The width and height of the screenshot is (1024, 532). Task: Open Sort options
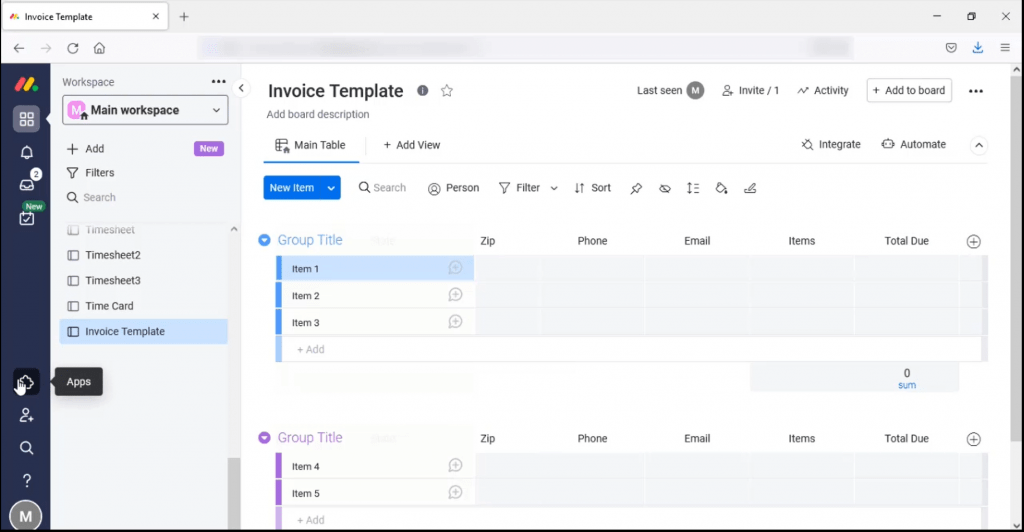pos(592,188)
